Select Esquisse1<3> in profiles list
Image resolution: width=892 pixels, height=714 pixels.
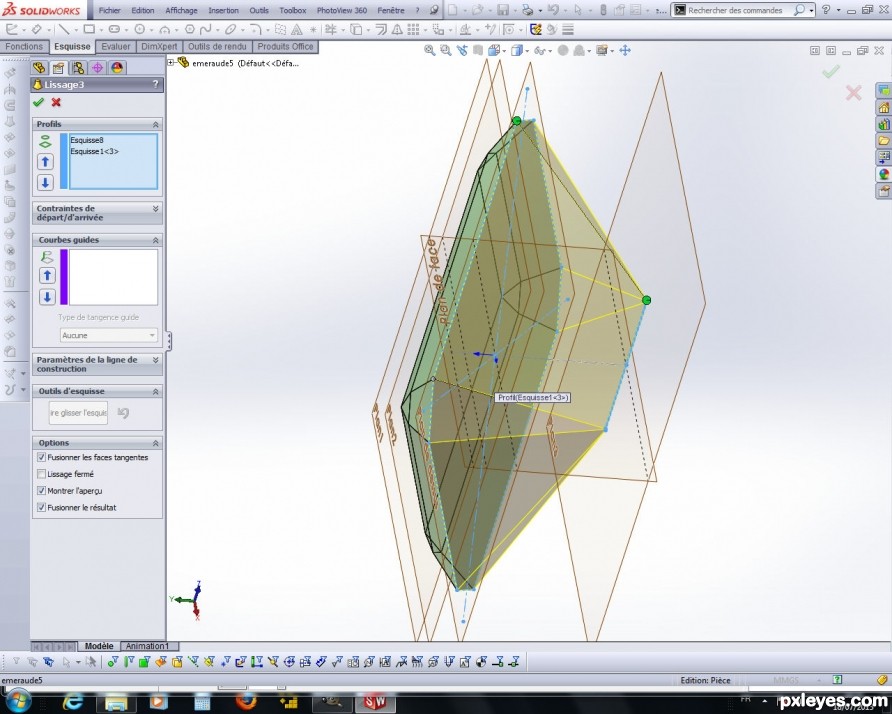coord(94,151)
